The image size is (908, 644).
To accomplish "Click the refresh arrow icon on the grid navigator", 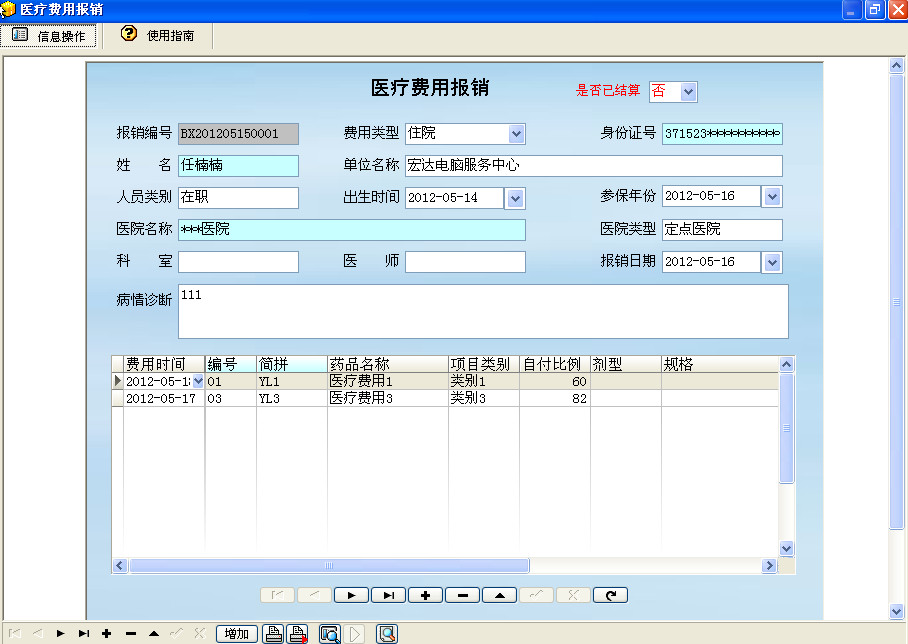I will click(610, 595).
